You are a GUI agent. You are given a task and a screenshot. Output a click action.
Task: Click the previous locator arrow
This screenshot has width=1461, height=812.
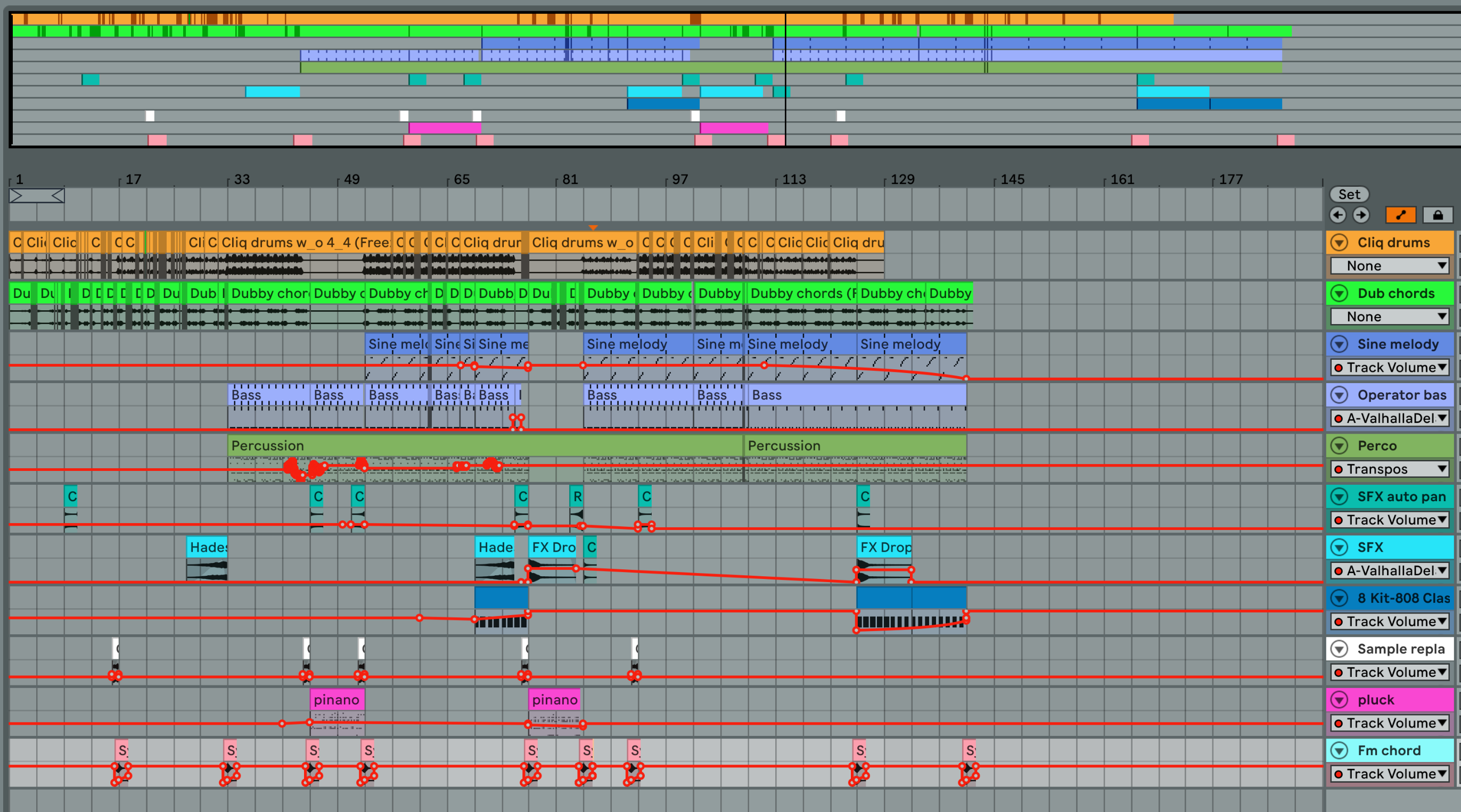[x=1339, y=215]
